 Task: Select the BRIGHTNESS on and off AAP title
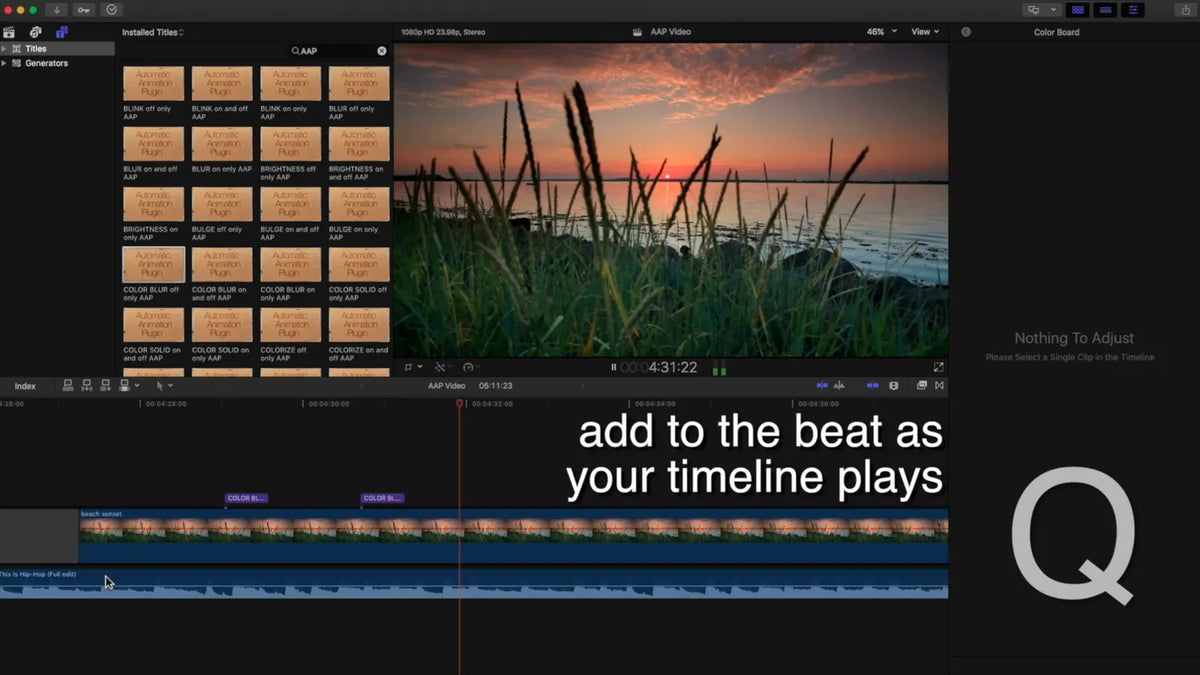(x=359, y=144)
